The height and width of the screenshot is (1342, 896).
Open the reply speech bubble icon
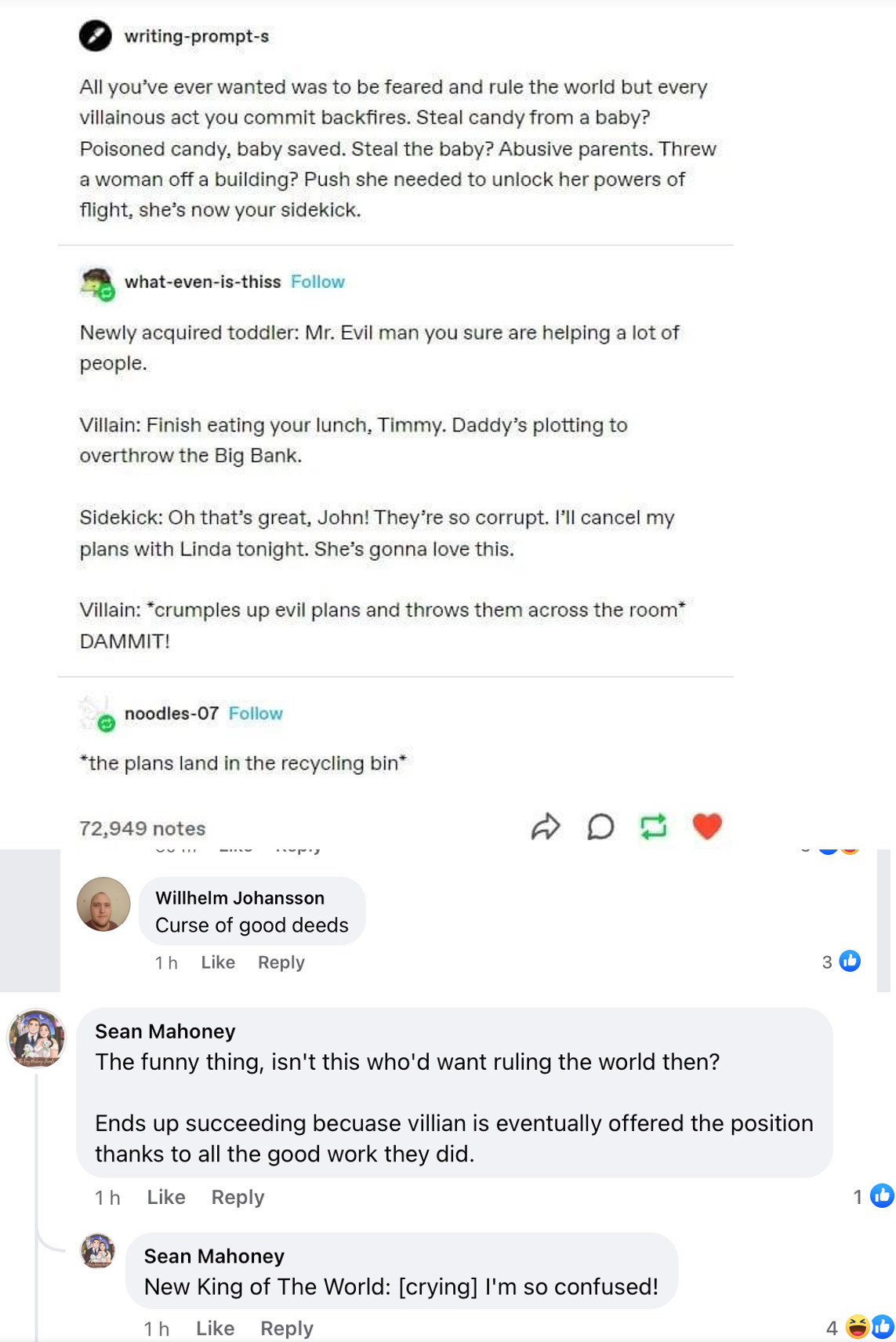600,827
